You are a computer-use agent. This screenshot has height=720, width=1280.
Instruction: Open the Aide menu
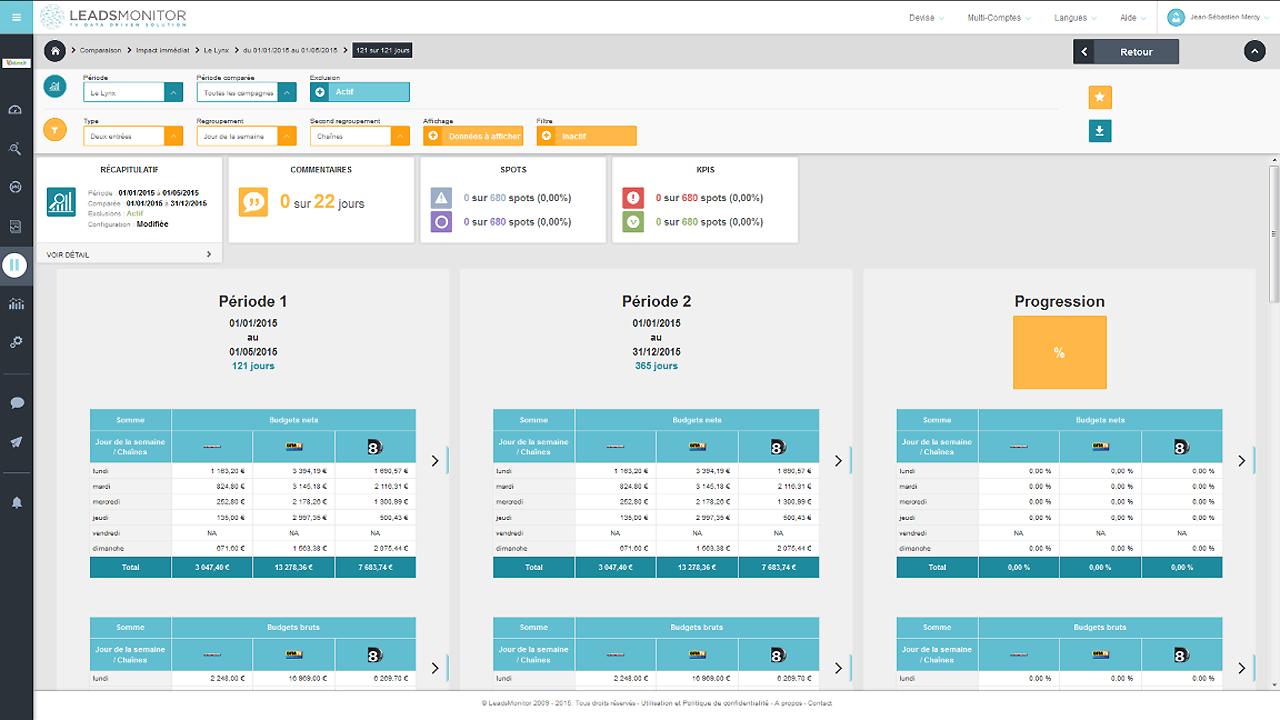click(x=1132, y=18)
